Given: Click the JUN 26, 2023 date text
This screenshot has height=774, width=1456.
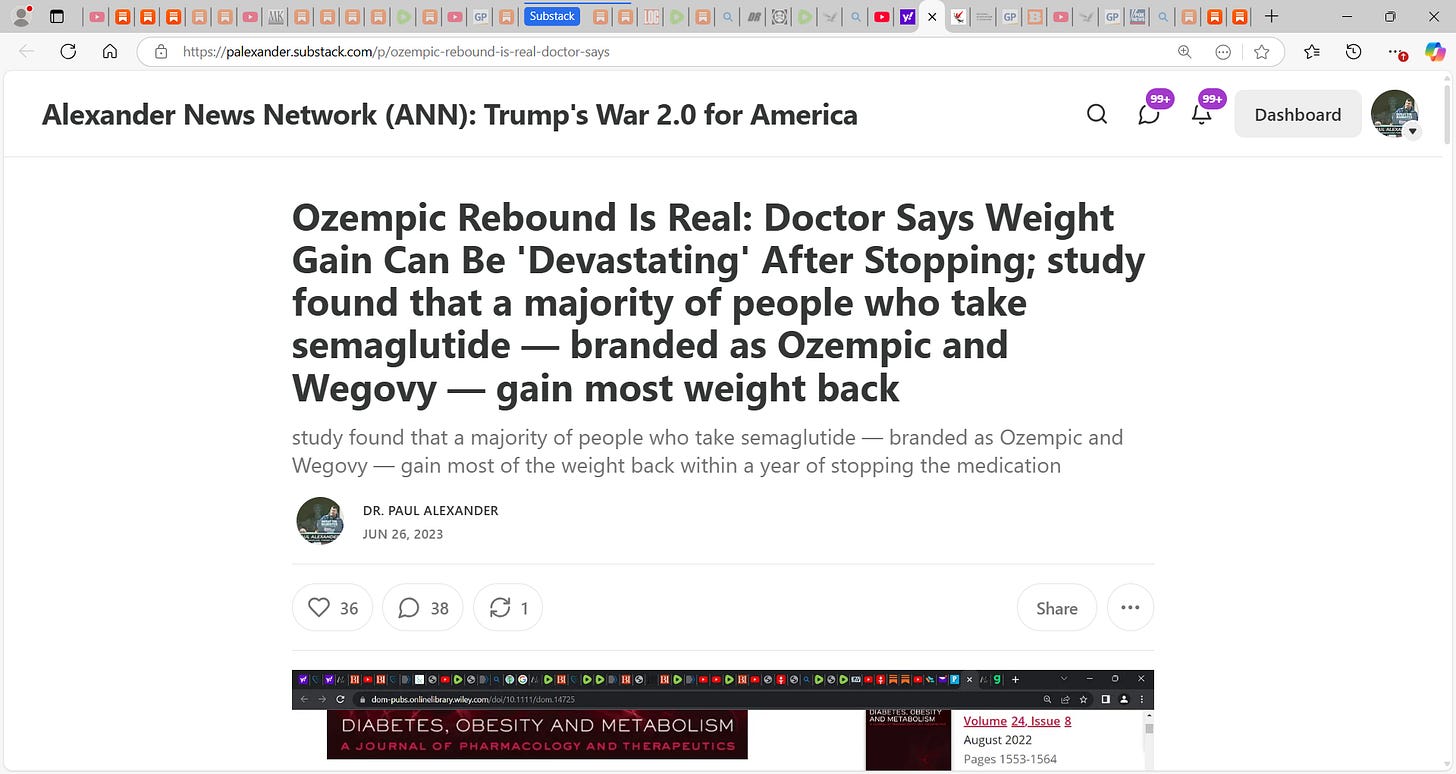Looking at the screenshot, I should (x=403, y=534).
